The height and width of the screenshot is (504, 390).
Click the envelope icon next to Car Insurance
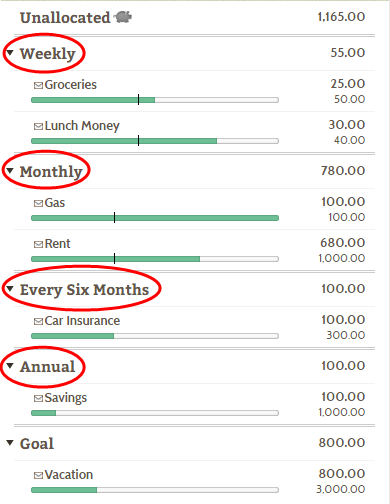pos(38,322)
